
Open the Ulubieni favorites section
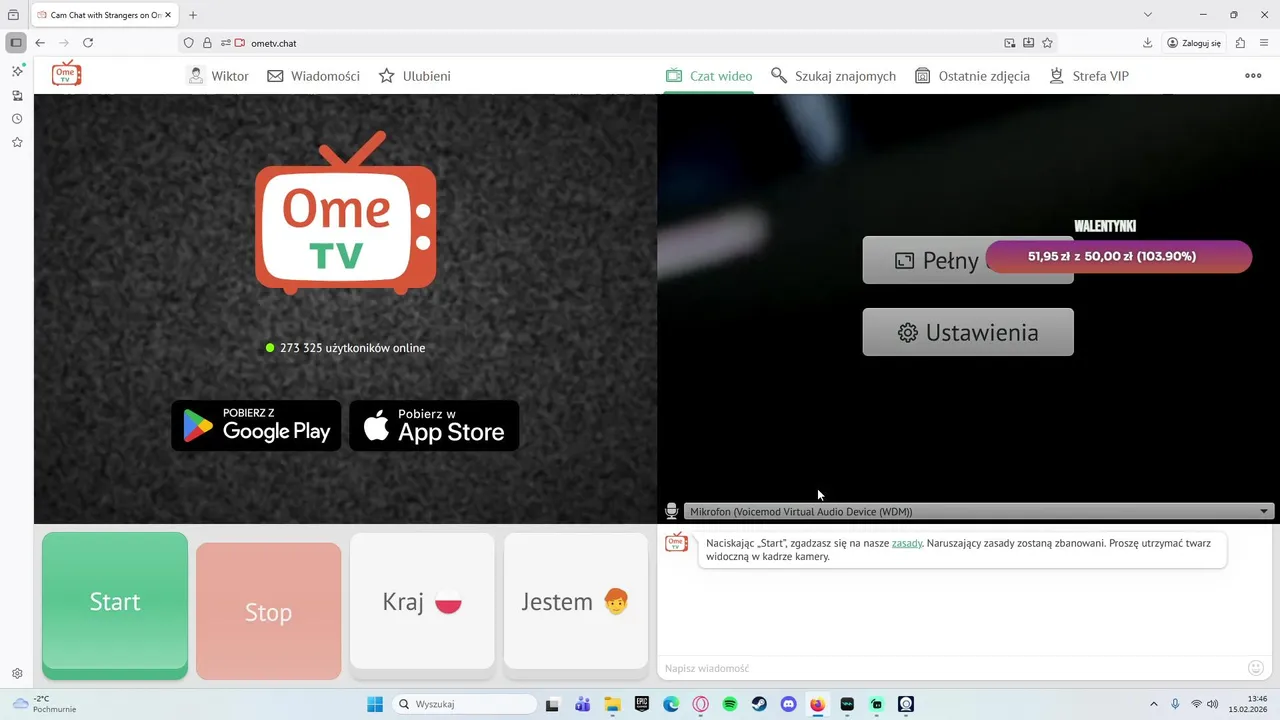coord(414,76)
